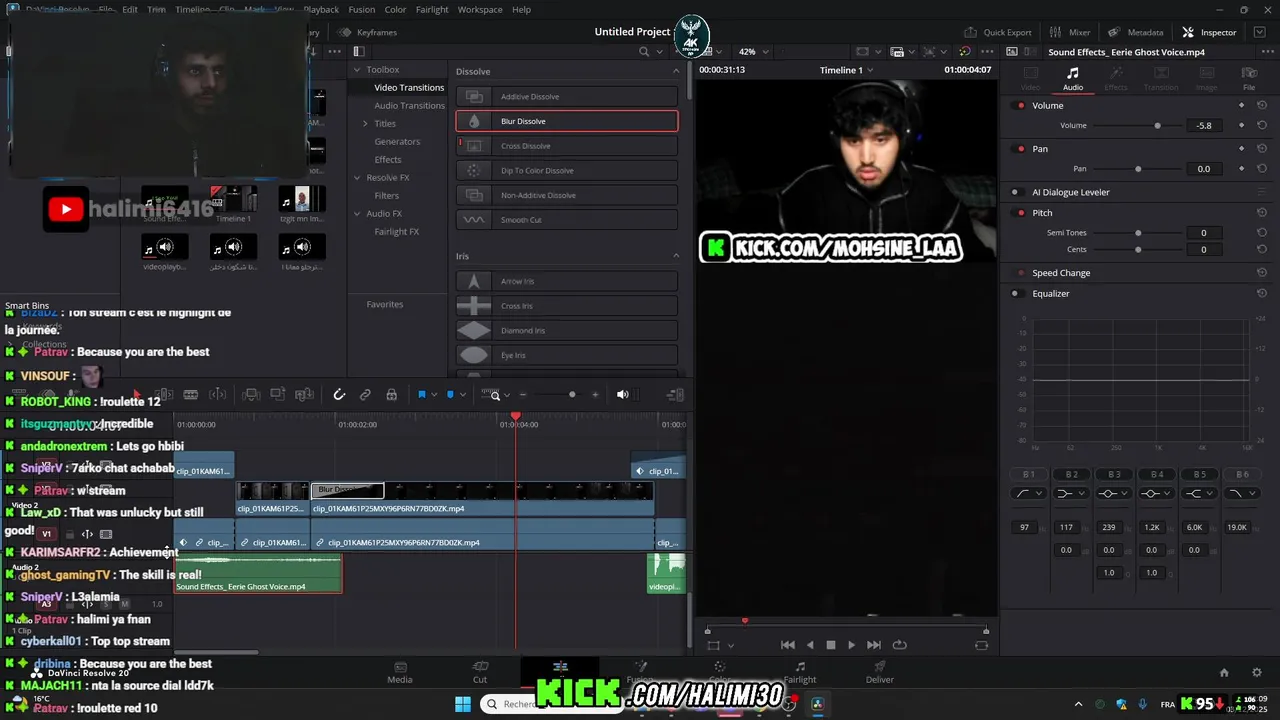Viewport: 1280px width, 720px height.
Task: Open Band 1 filter type dropdown
Action: click(x=1029, y=493)
